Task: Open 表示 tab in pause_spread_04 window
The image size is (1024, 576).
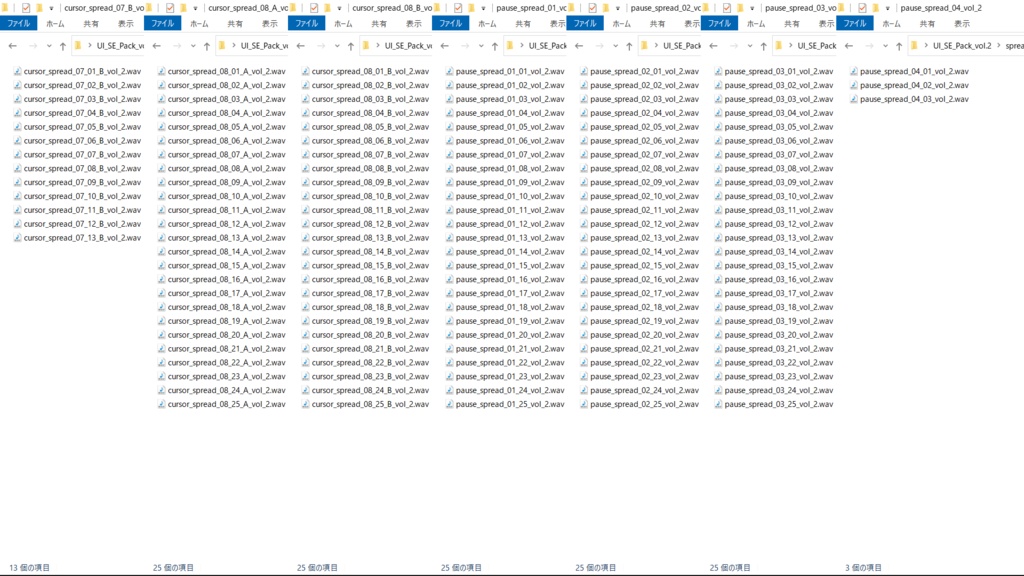Action: [962, 24]
